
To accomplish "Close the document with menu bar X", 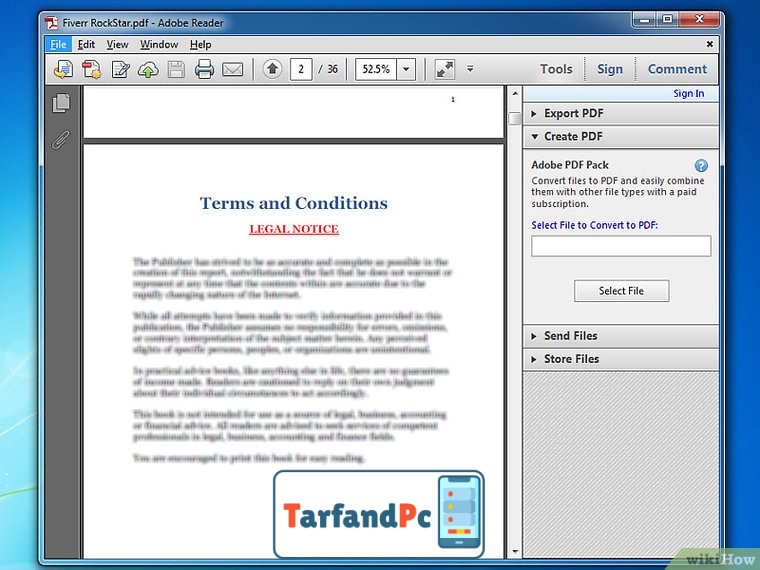I will (710, 44).
